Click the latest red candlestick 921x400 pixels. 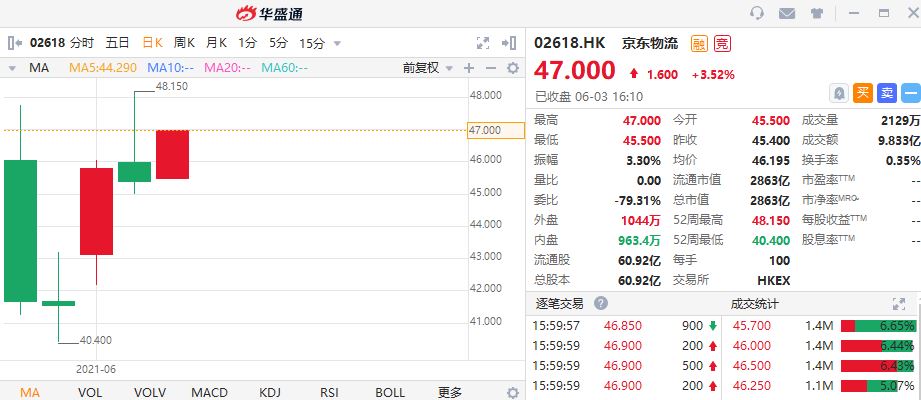172,154
